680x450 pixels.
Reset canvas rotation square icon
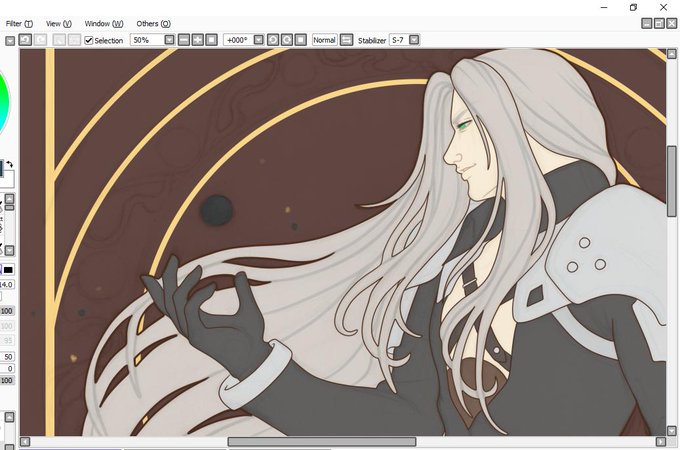[x=301, y=40]
